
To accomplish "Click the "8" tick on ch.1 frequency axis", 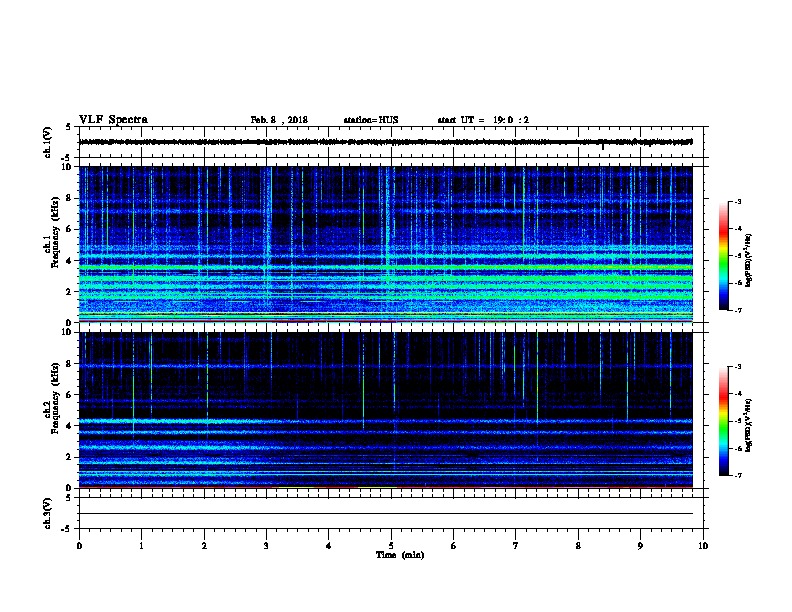I will [x=68, y=198].
